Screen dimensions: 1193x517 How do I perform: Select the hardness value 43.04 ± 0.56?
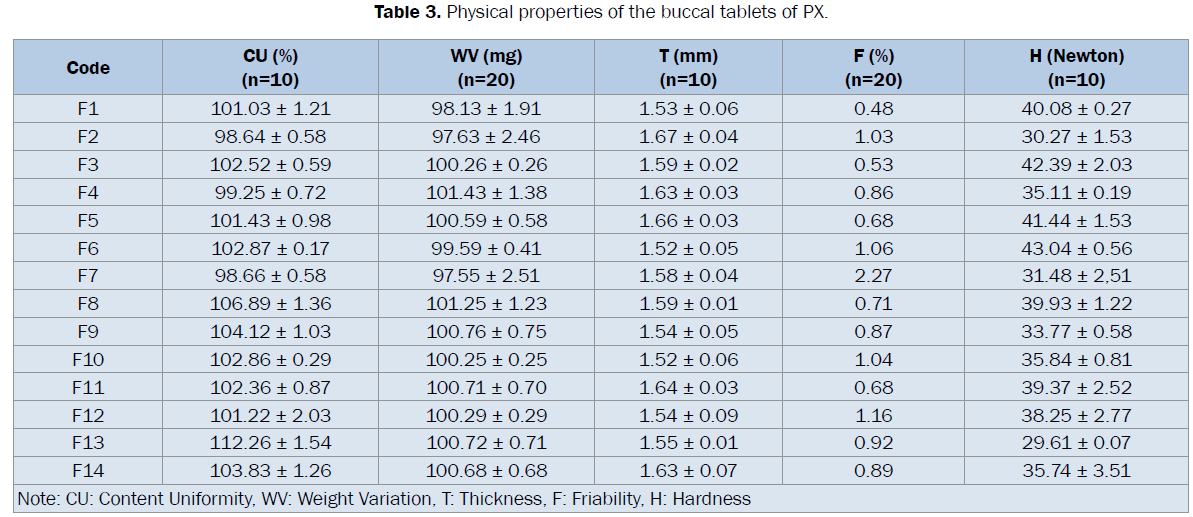(1076, 248)
